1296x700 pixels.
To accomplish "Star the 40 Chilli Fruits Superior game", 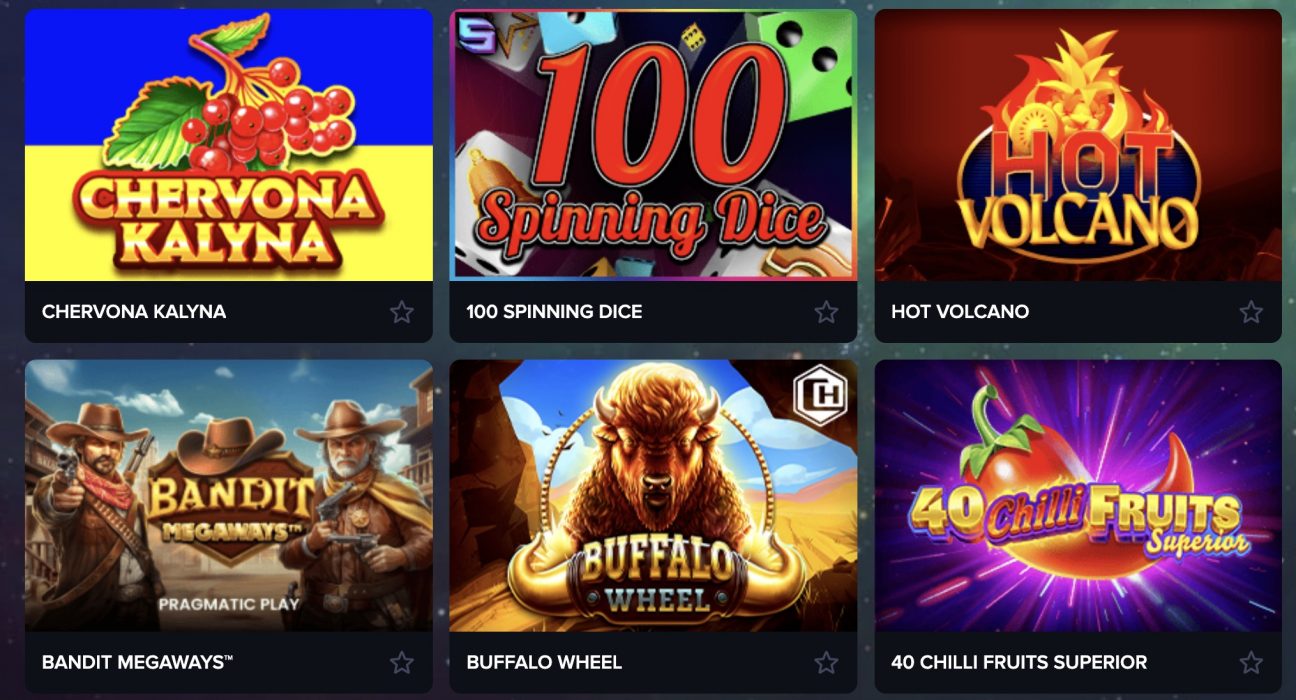I will [x=1251, y=662].
